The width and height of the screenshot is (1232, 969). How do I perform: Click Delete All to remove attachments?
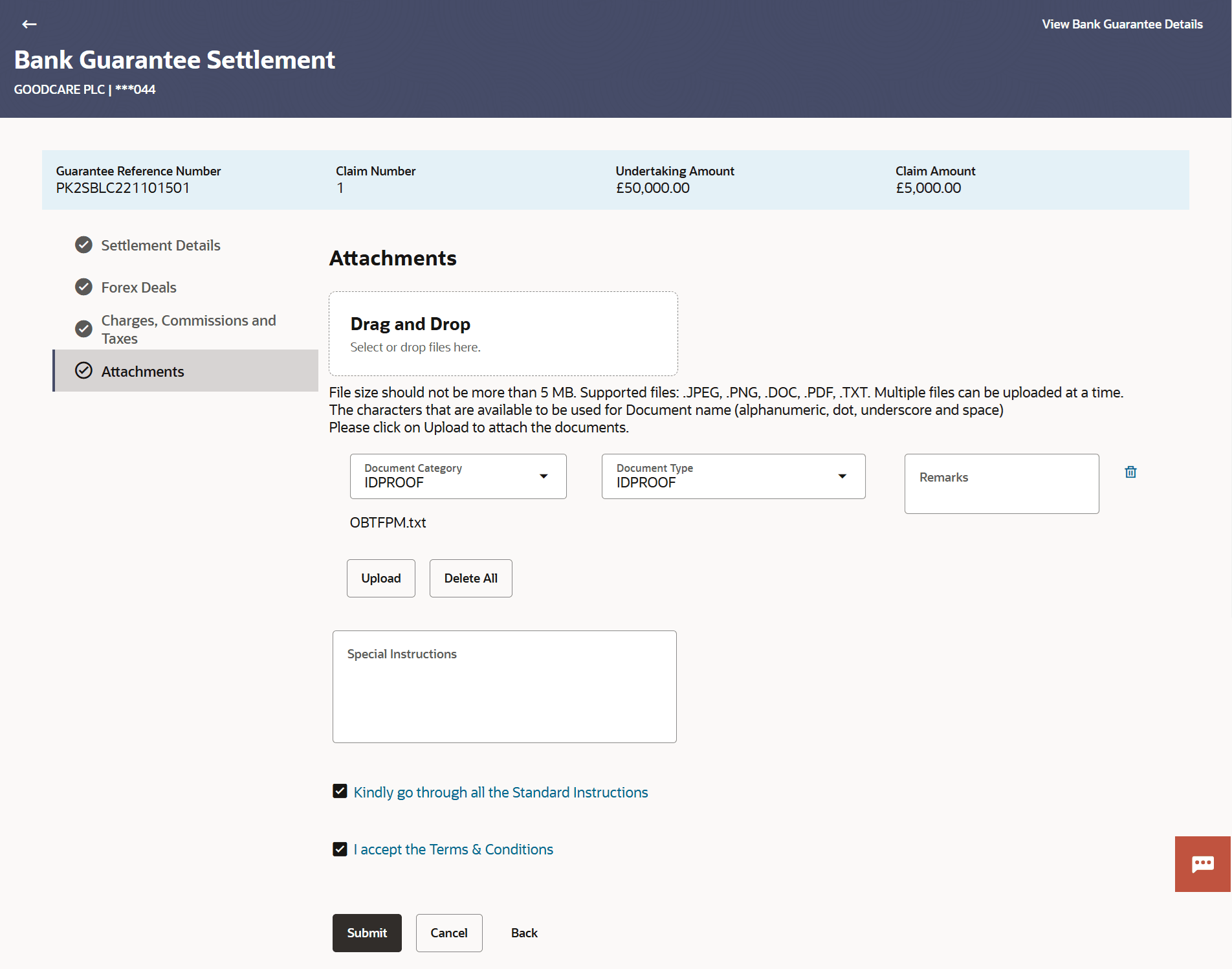(470, 578)
